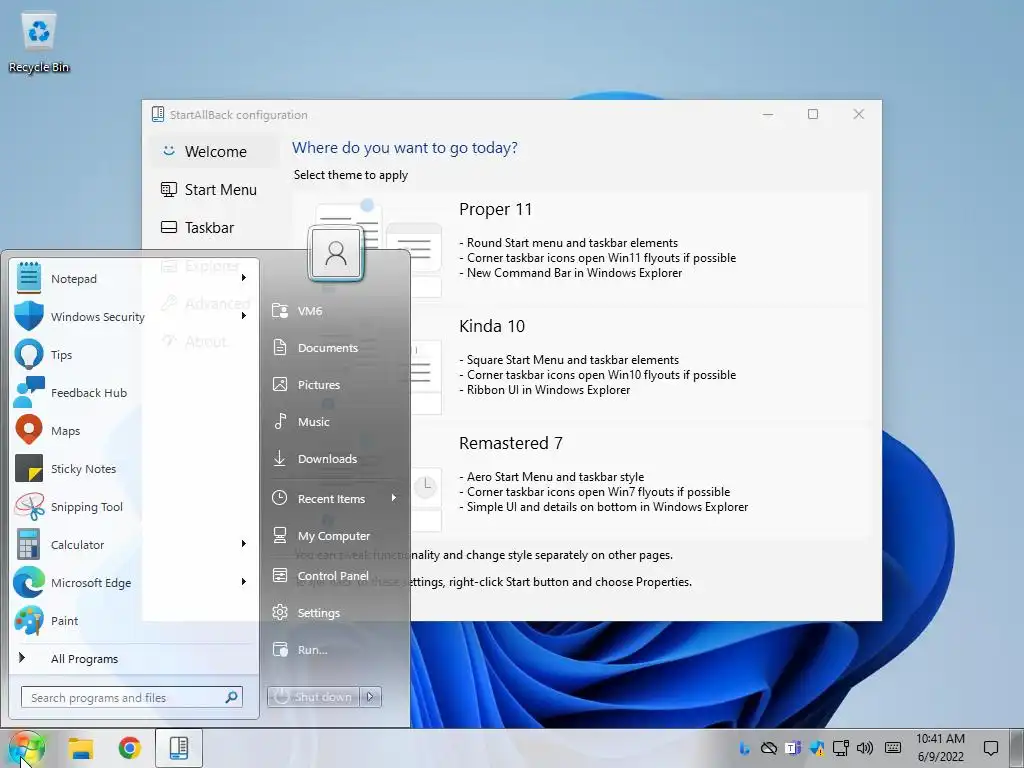Screen dimensions: 1024x768
Task: Select the Welcome tab
Action: tap(212, 152)
